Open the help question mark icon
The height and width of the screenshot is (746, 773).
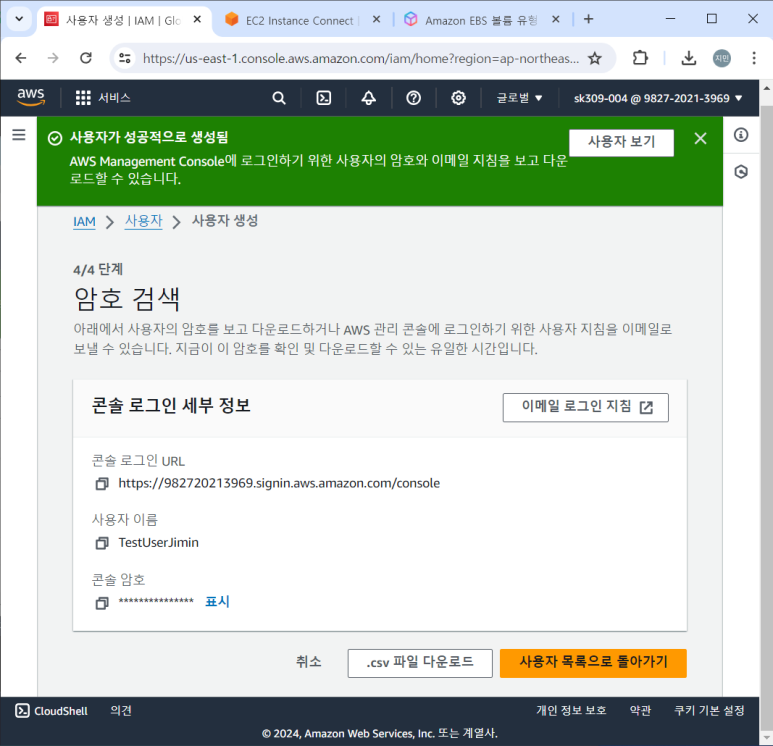pyautogui.click(x=414, y=98)
